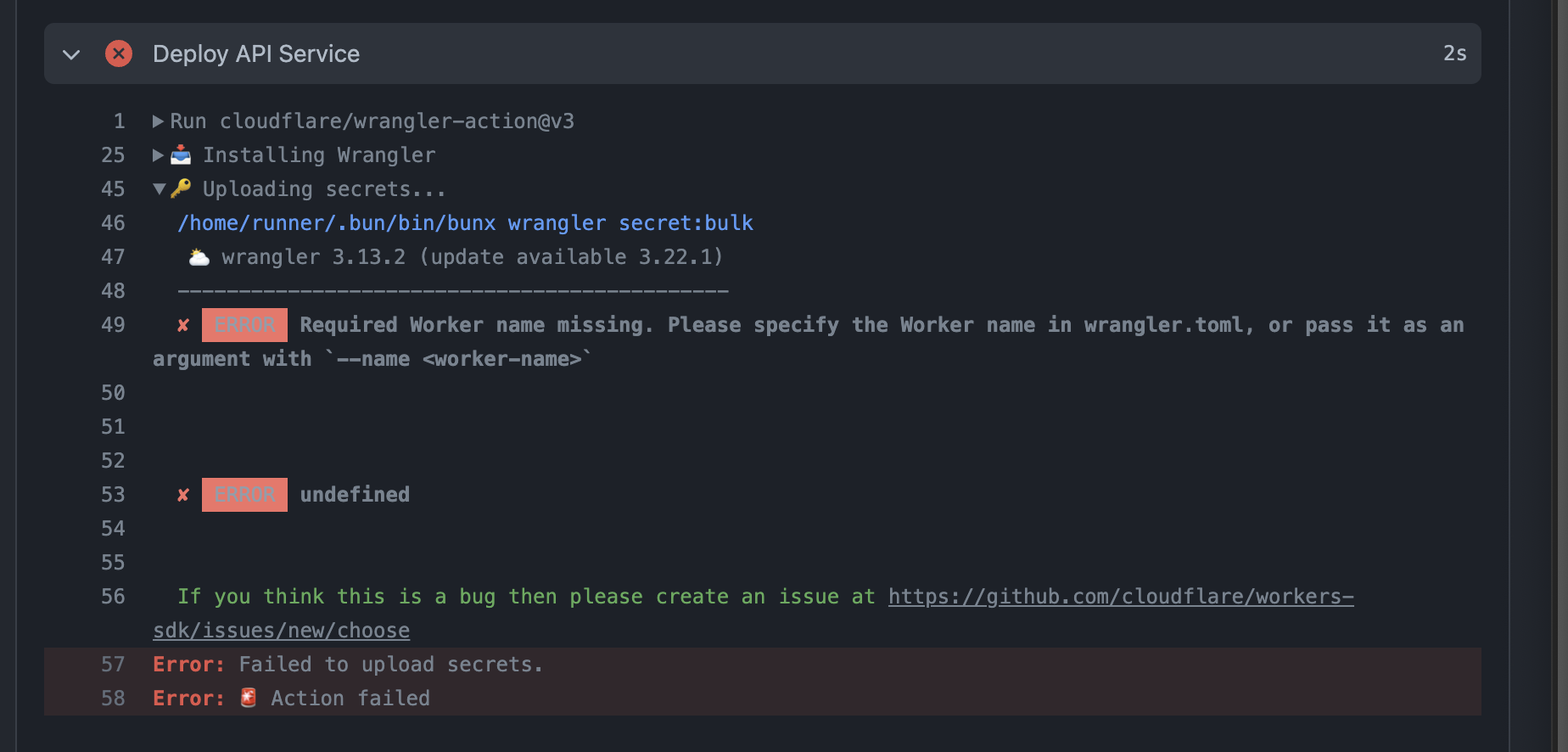
Task: Click the red failed status icon
Action: 119,53
